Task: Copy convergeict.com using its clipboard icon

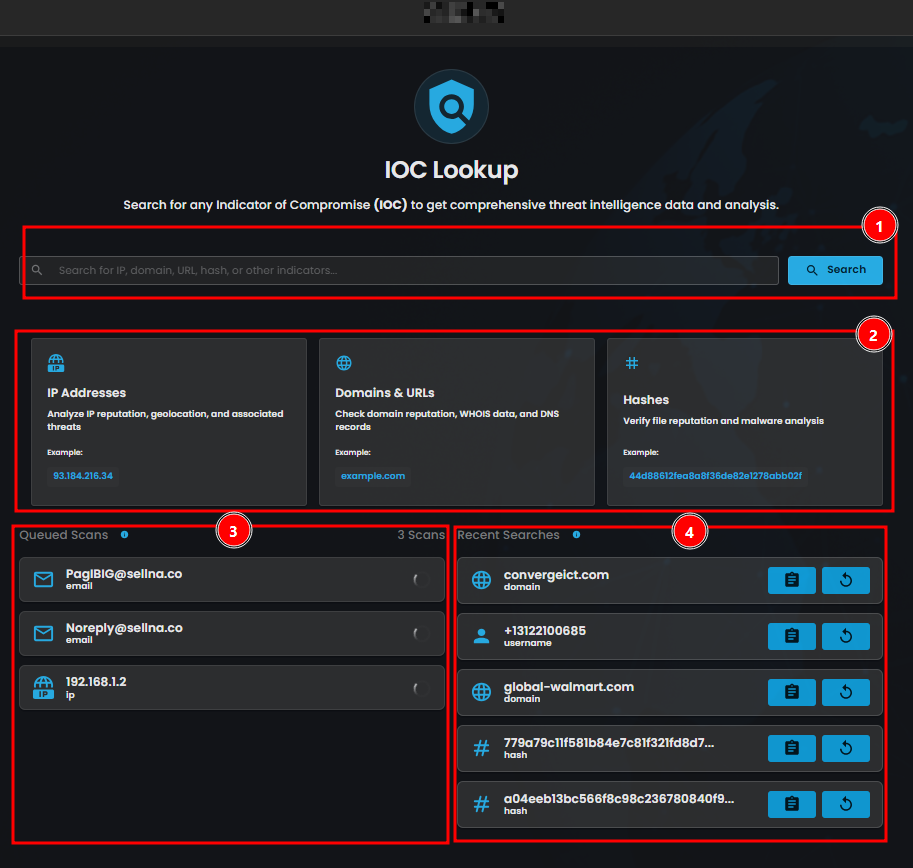Action: click(x=792, y=580)
